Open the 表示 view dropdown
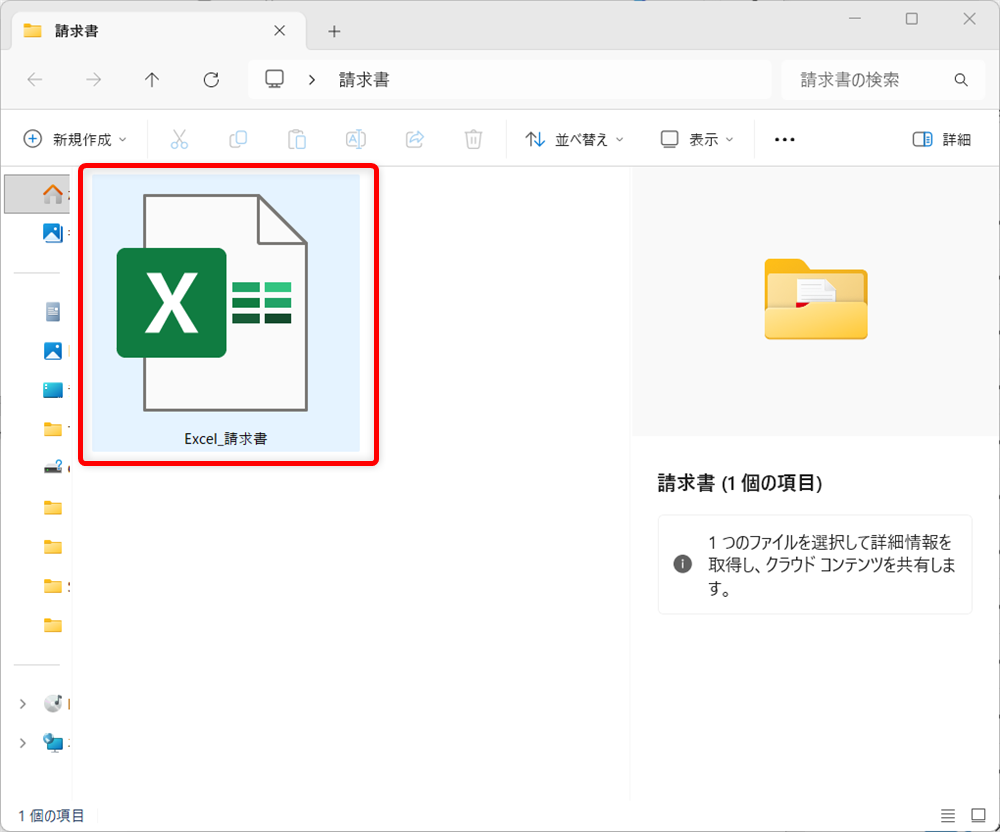This screenshot has width=1000, height=832. 696,139
